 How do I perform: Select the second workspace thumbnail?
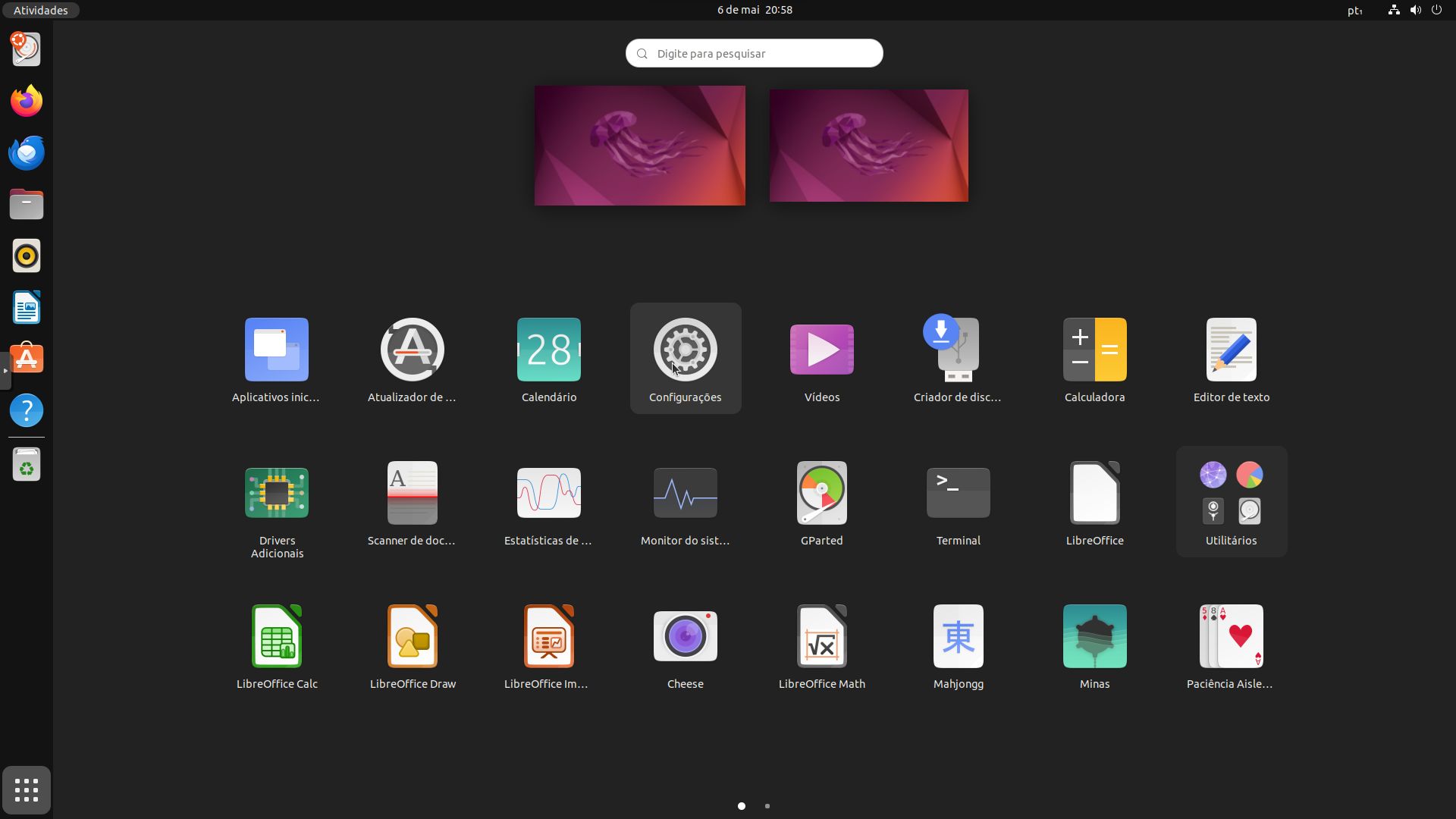[x=868, y=146]
